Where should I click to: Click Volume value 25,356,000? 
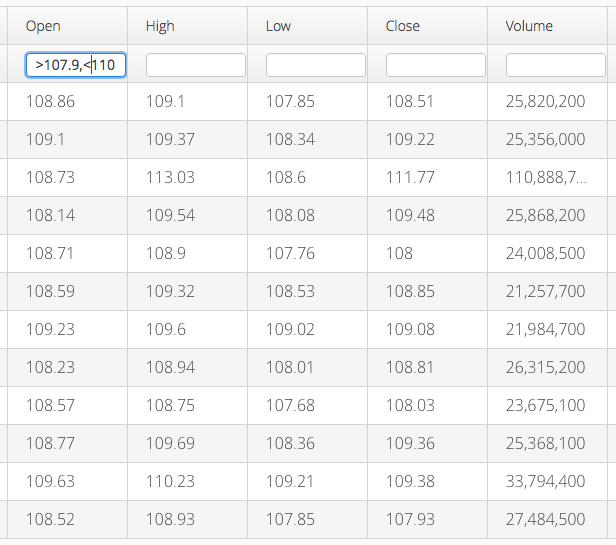click(545, 139)
